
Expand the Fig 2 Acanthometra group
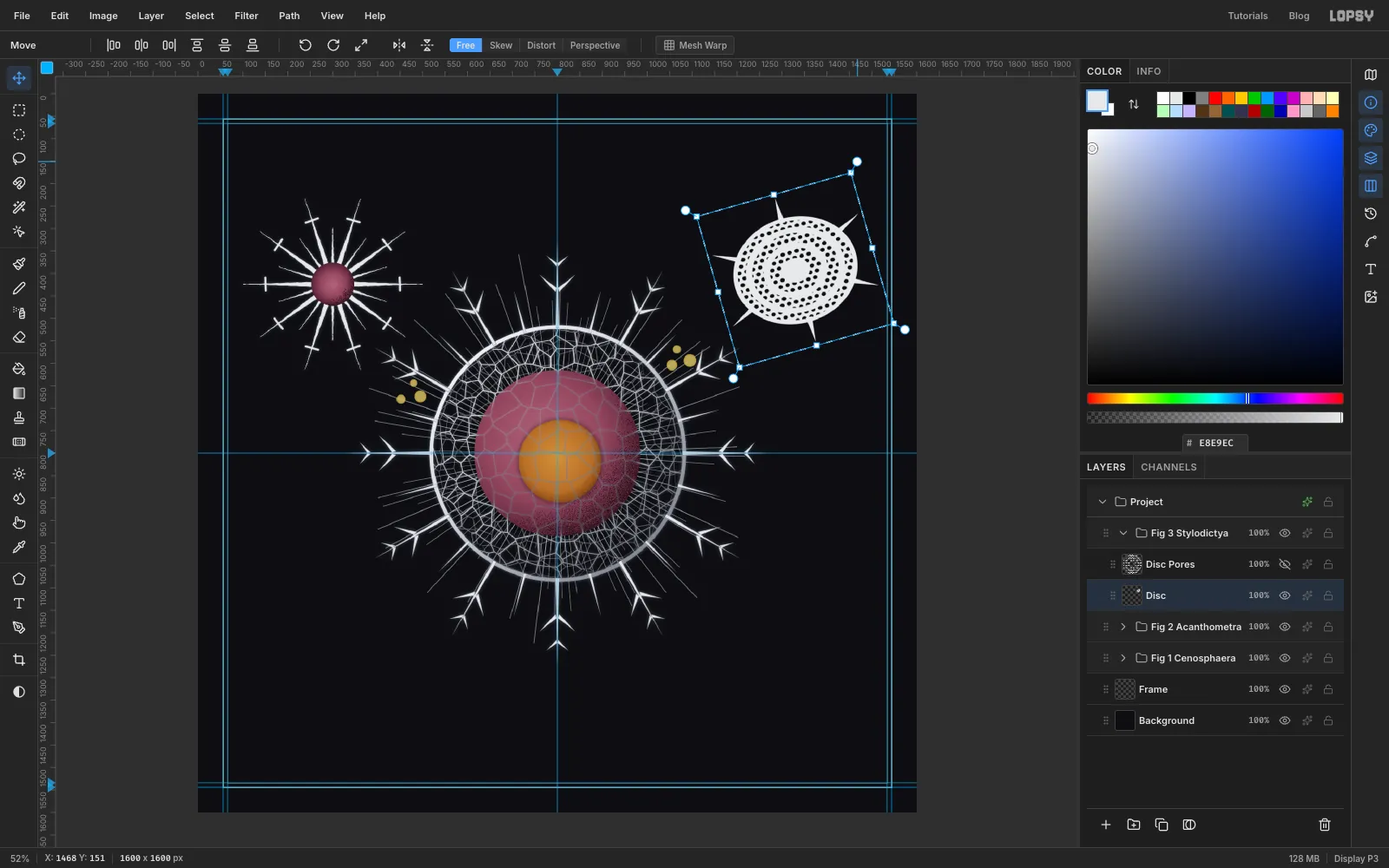tap(1123, 627)
